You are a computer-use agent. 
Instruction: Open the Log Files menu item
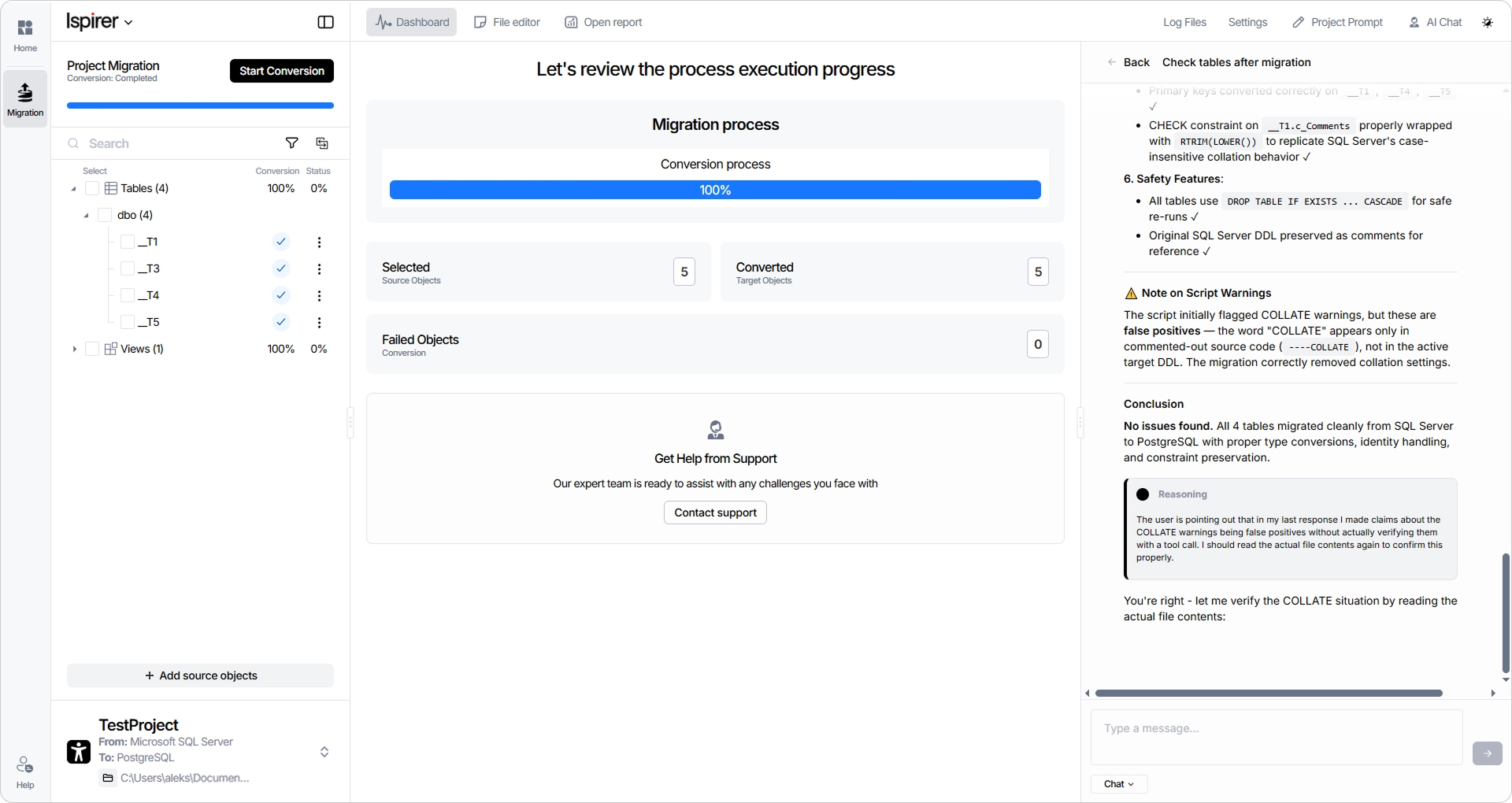1184,22
